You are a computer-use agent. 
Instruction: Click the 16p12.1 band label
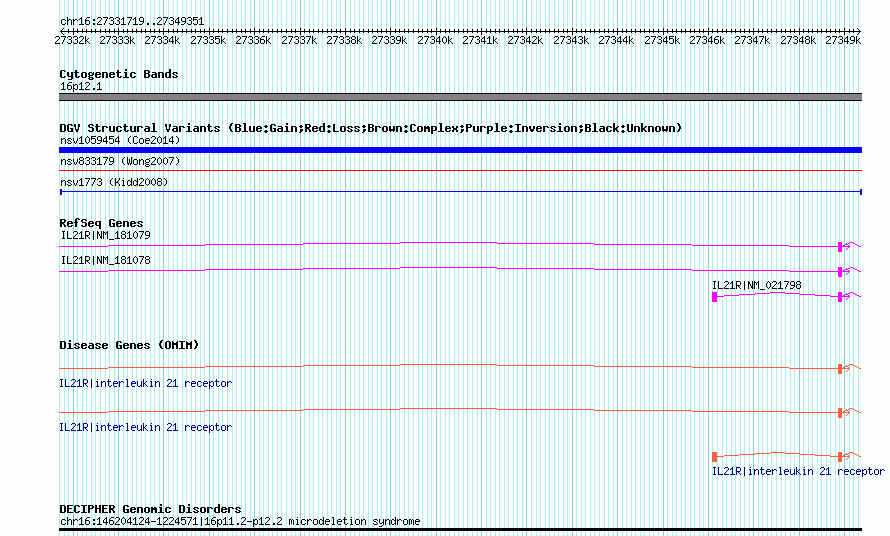tap(81, 86)
